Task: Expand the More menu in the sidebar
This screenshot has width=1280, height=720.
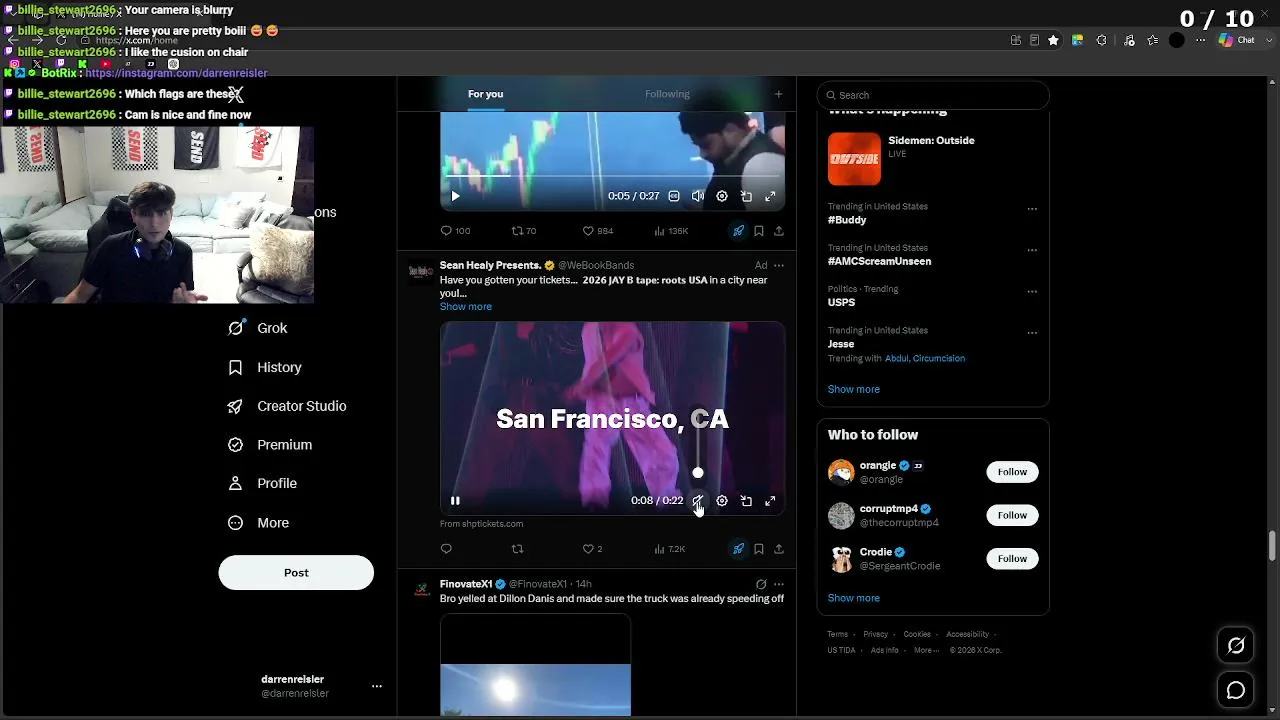Action: 258,523
